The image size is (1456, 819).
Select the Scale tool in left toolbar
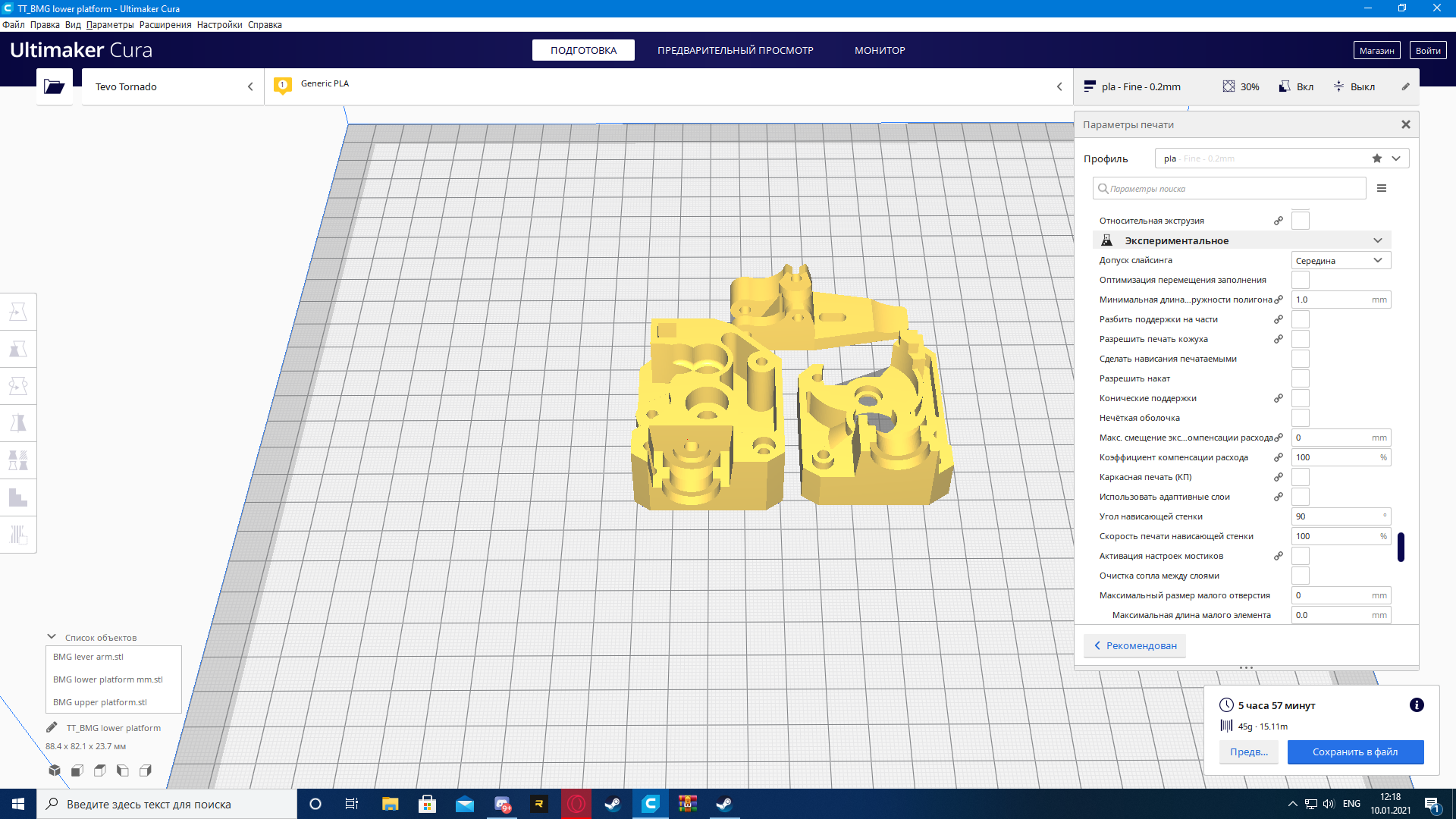[x=18, y=349]
